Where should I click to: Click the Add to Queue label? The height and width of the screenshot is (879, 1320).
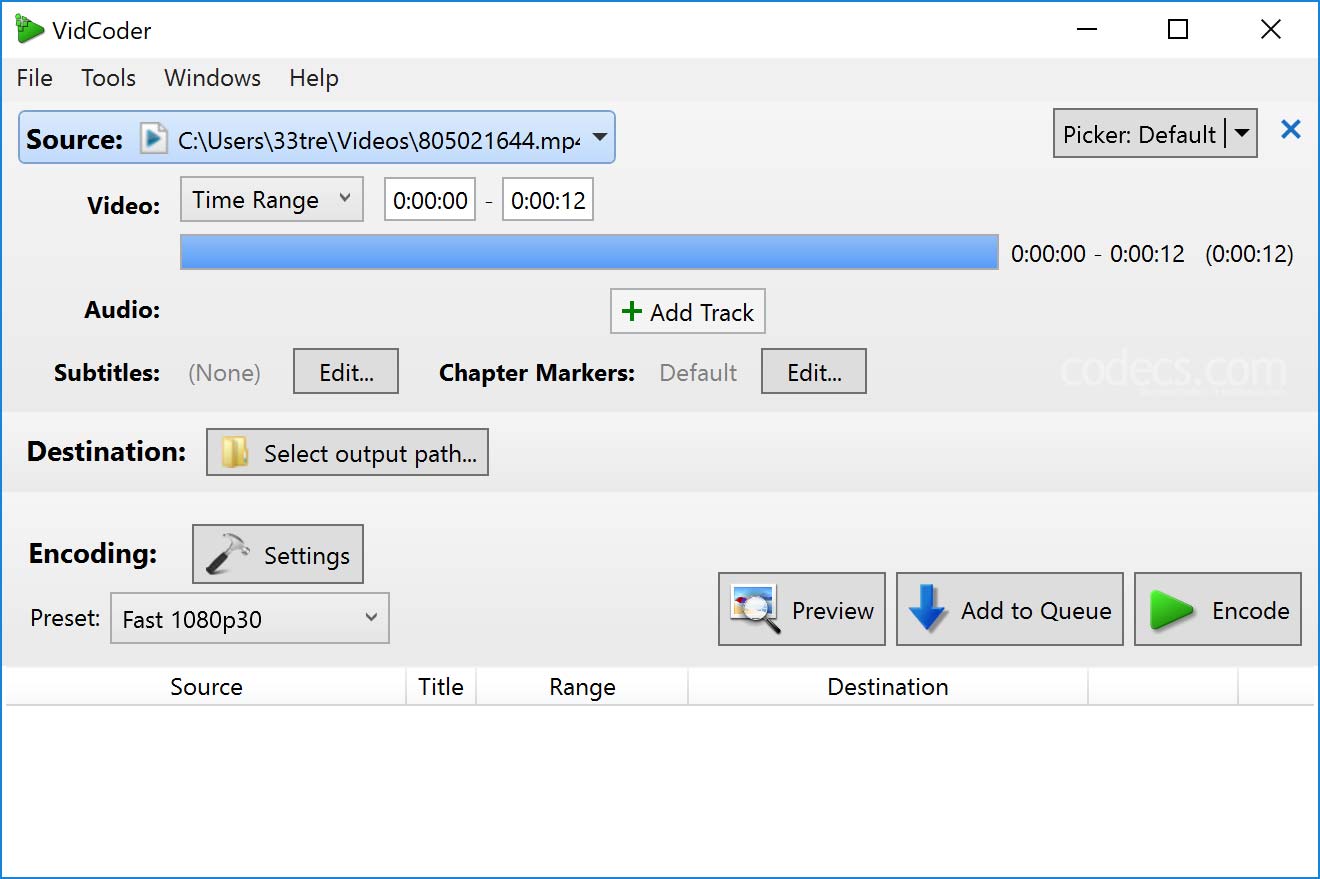[x=1036, y=610]
